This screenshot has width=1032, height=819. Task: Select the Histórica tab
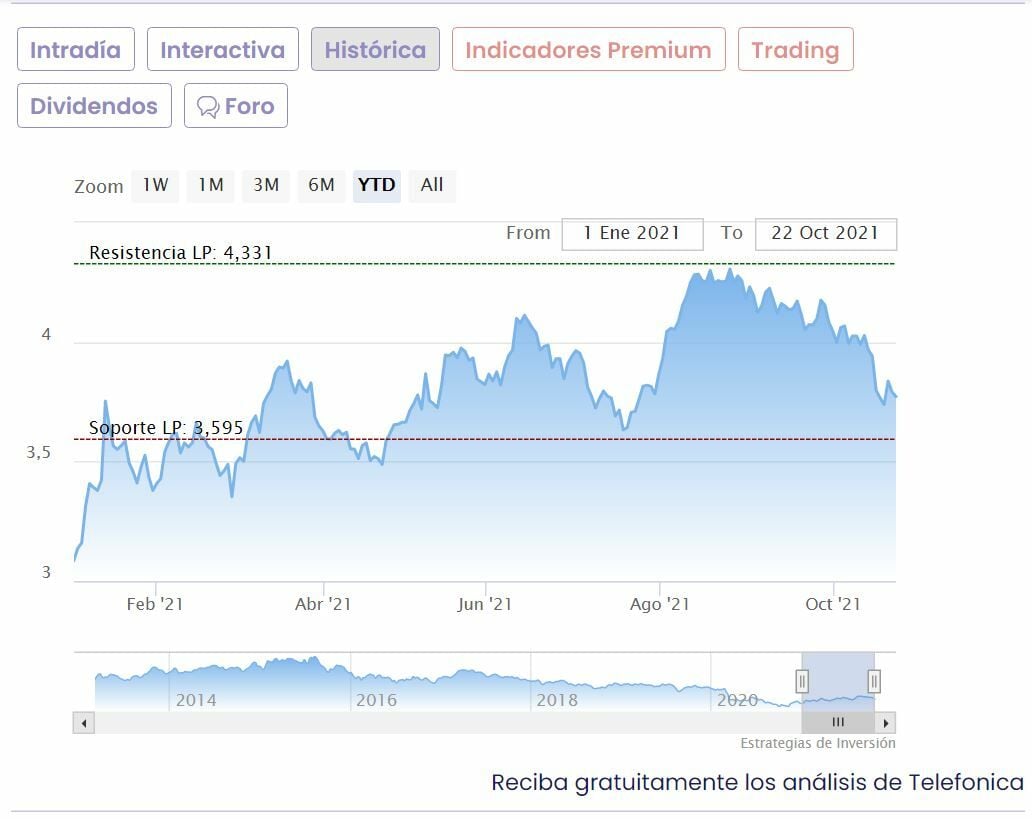coord(375,50)
